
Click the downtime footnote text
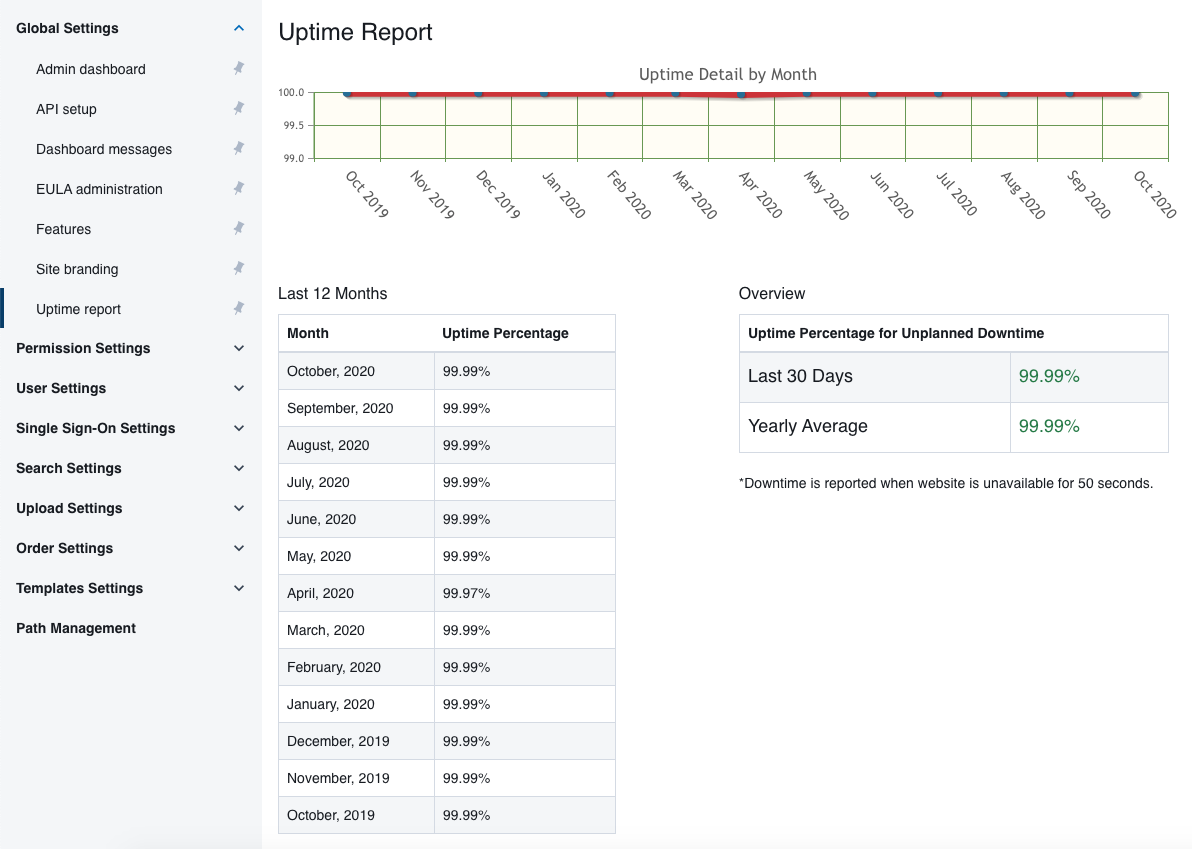point(946,483)
